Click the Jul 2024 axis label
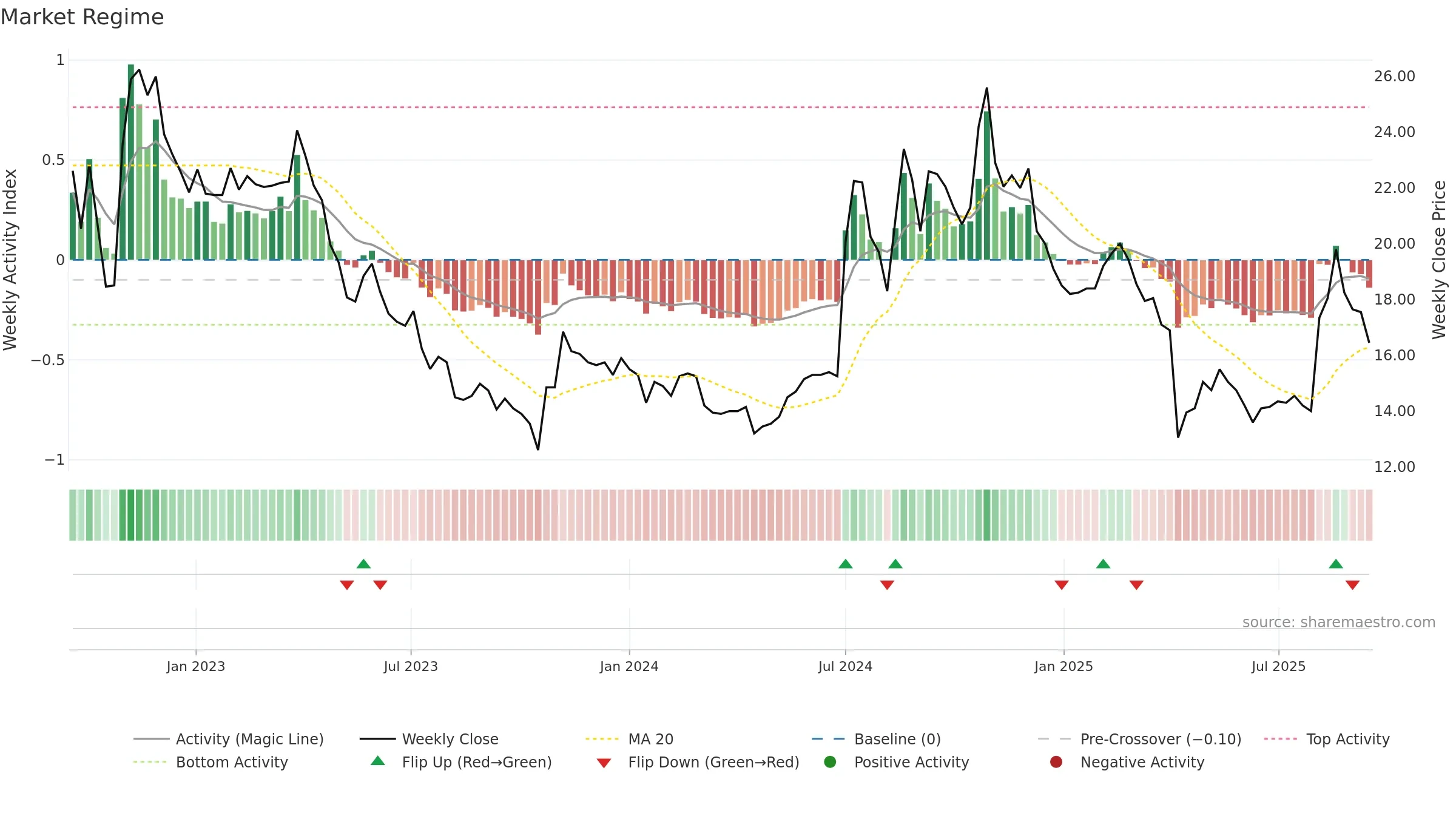This screenshot has width=1456, height=819. pyautogui.click(x=845, y=666)
